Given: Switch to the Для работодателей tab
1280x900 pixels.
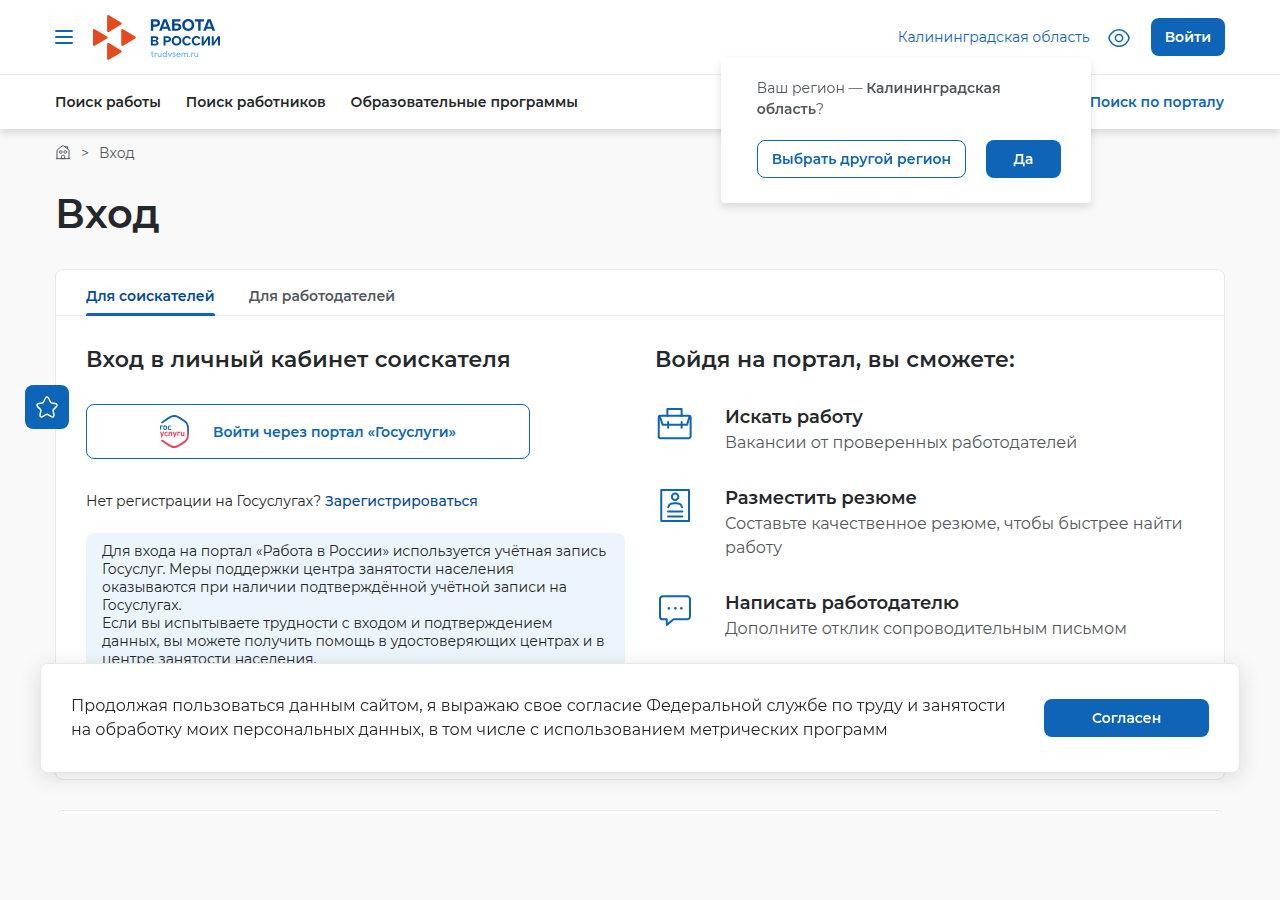Looking at the screenshot, I should pyautogui.click(x=322, y=296).
